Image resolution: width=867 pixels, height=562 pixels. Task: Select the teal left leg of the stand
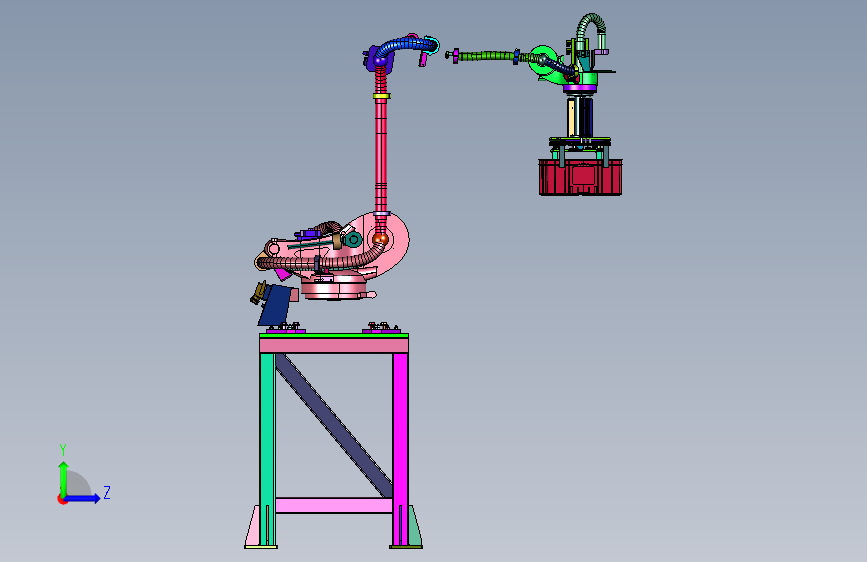(267, 448)
